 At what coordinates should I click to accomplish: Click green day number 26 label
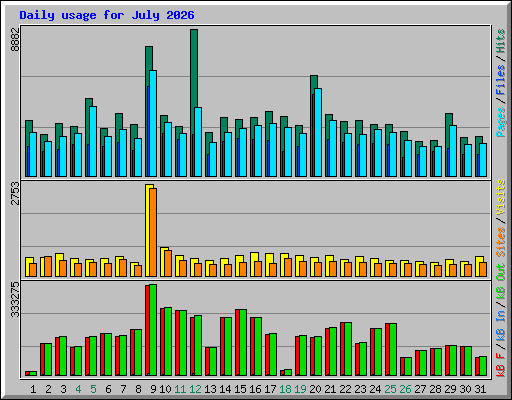[x=405, y=389]
